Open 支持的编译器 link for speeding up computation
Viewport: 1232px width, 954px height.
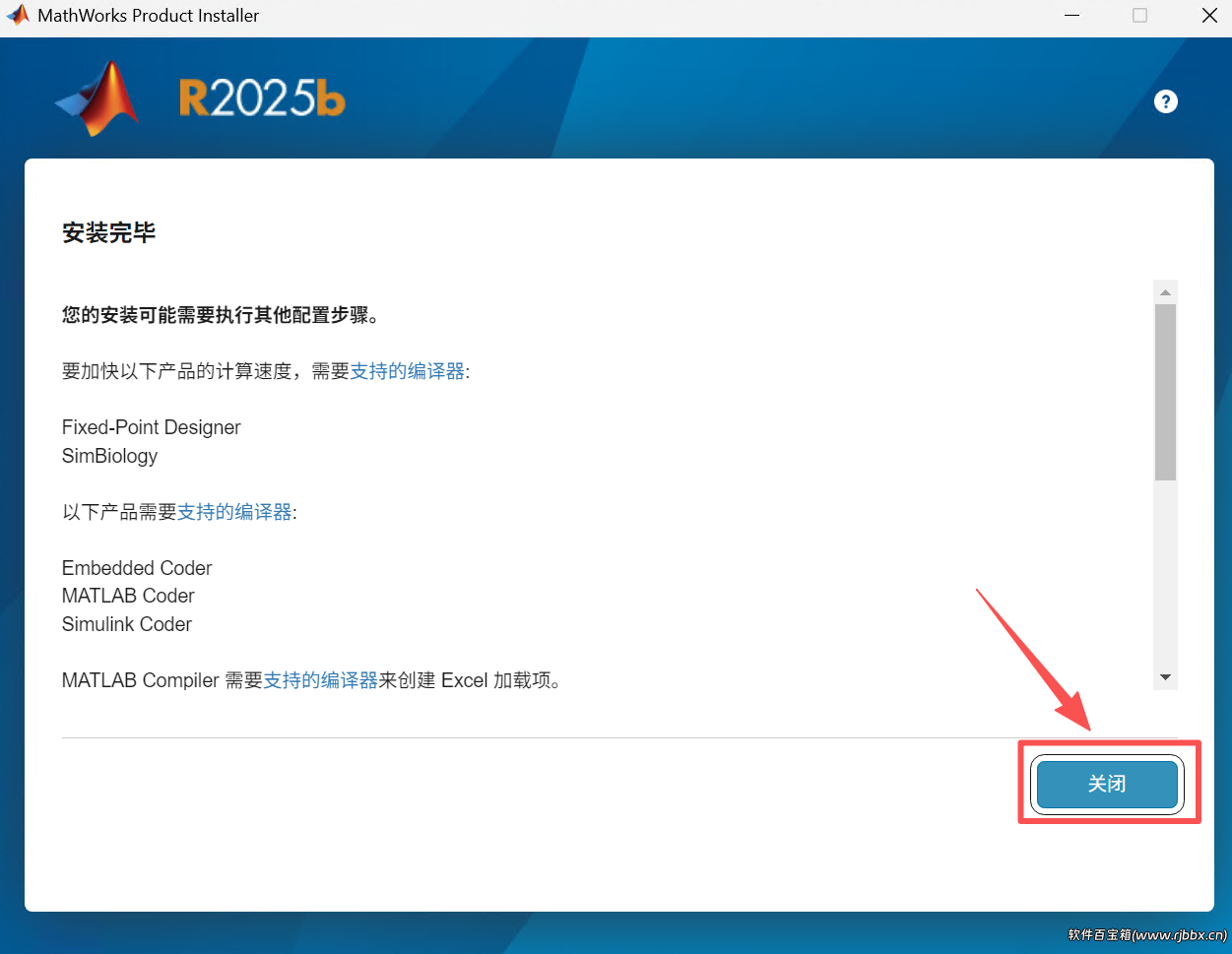(408, 371)
